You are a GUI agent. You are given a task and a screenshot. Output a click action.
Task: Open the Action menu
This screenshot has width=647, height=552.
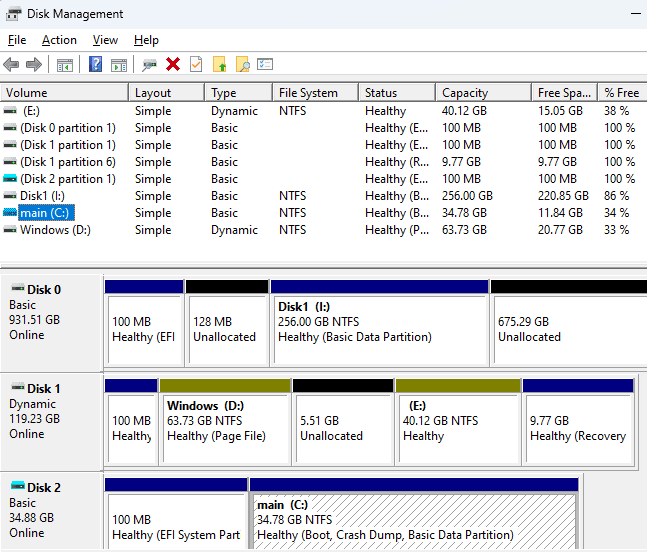click(59, 40)
